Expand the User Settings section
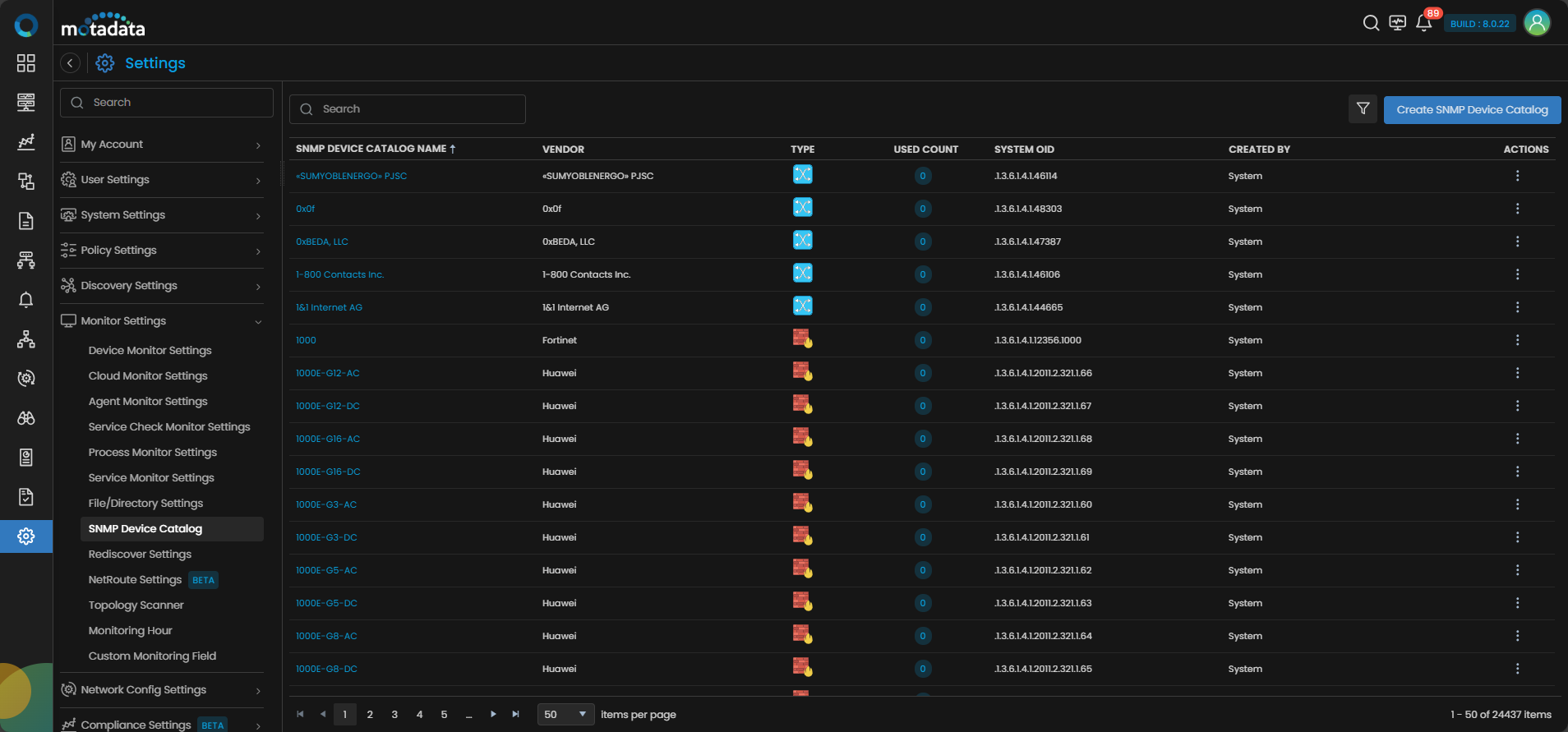The image size is (1568, 732). 162,180
